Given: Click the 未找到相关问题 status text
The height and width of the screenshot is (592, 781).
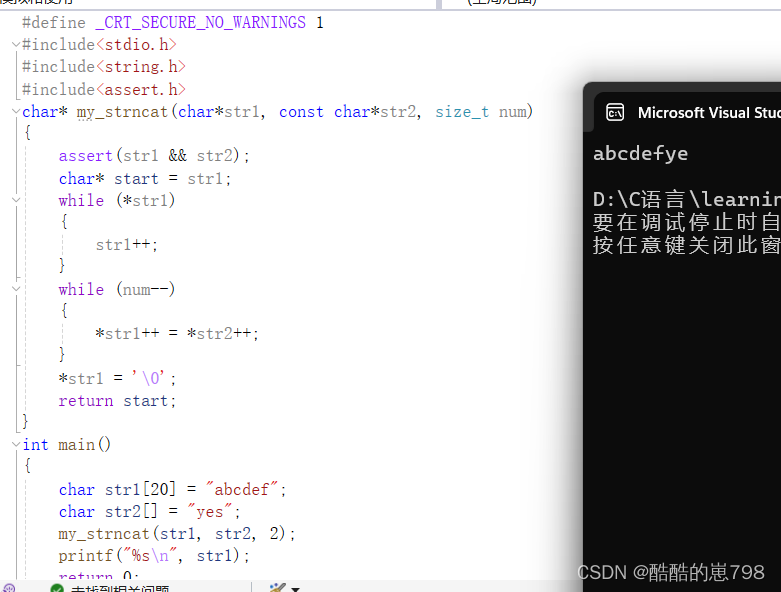Looking at the screenshot, I should [120, 589].
